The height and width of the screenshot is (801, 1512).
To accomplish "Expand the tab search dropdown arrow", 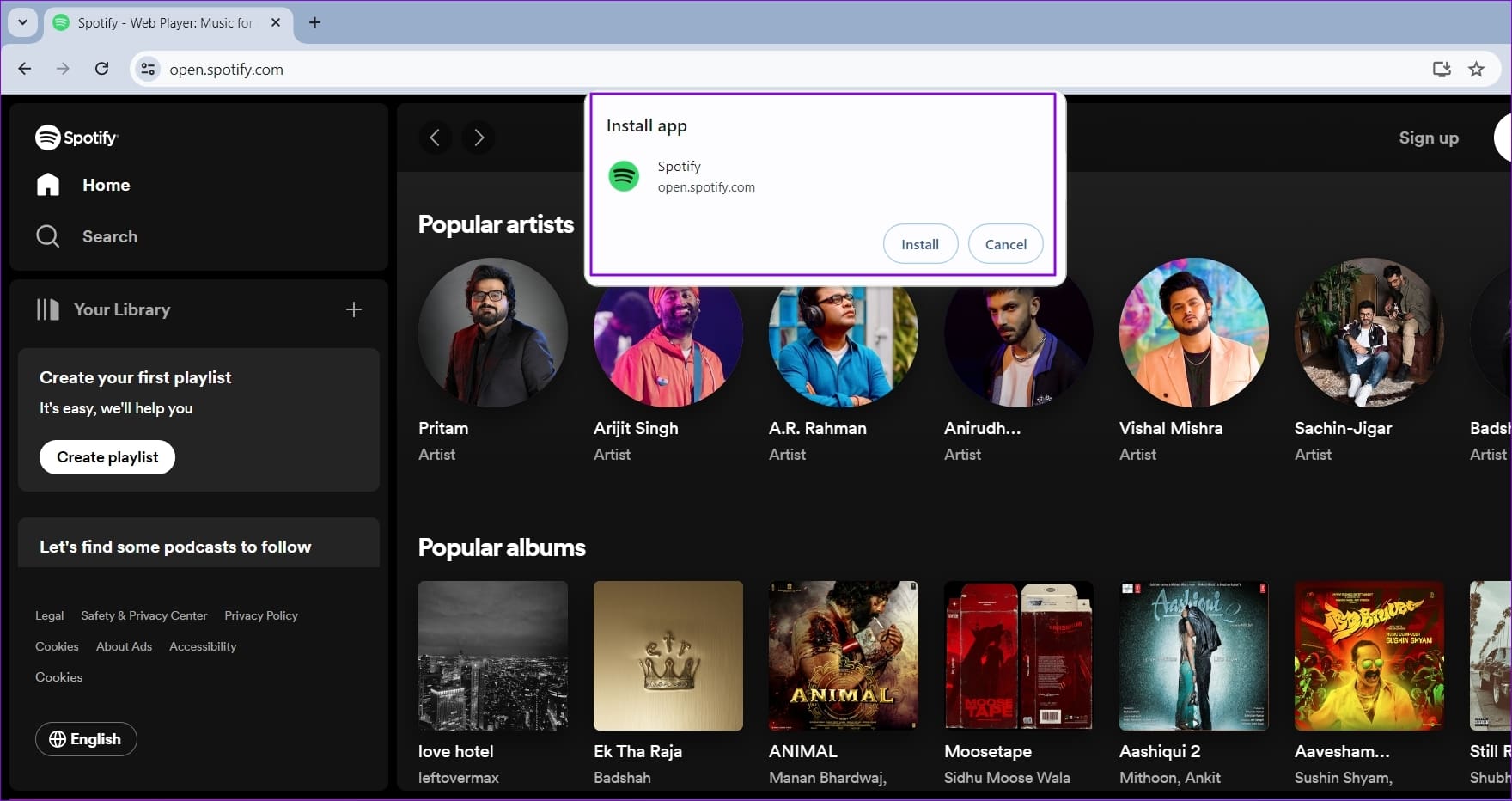I will point(23,22).
